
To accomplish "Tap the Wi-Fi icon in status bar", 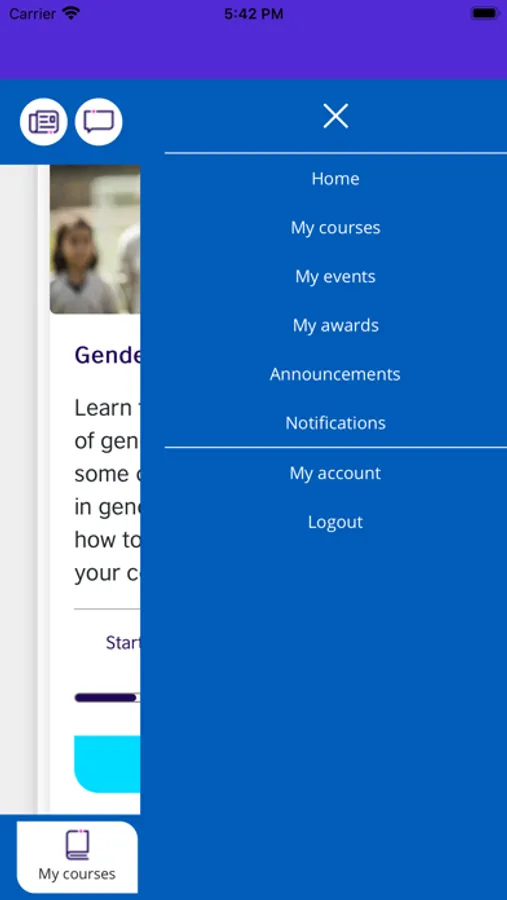I will coord(71,13).
